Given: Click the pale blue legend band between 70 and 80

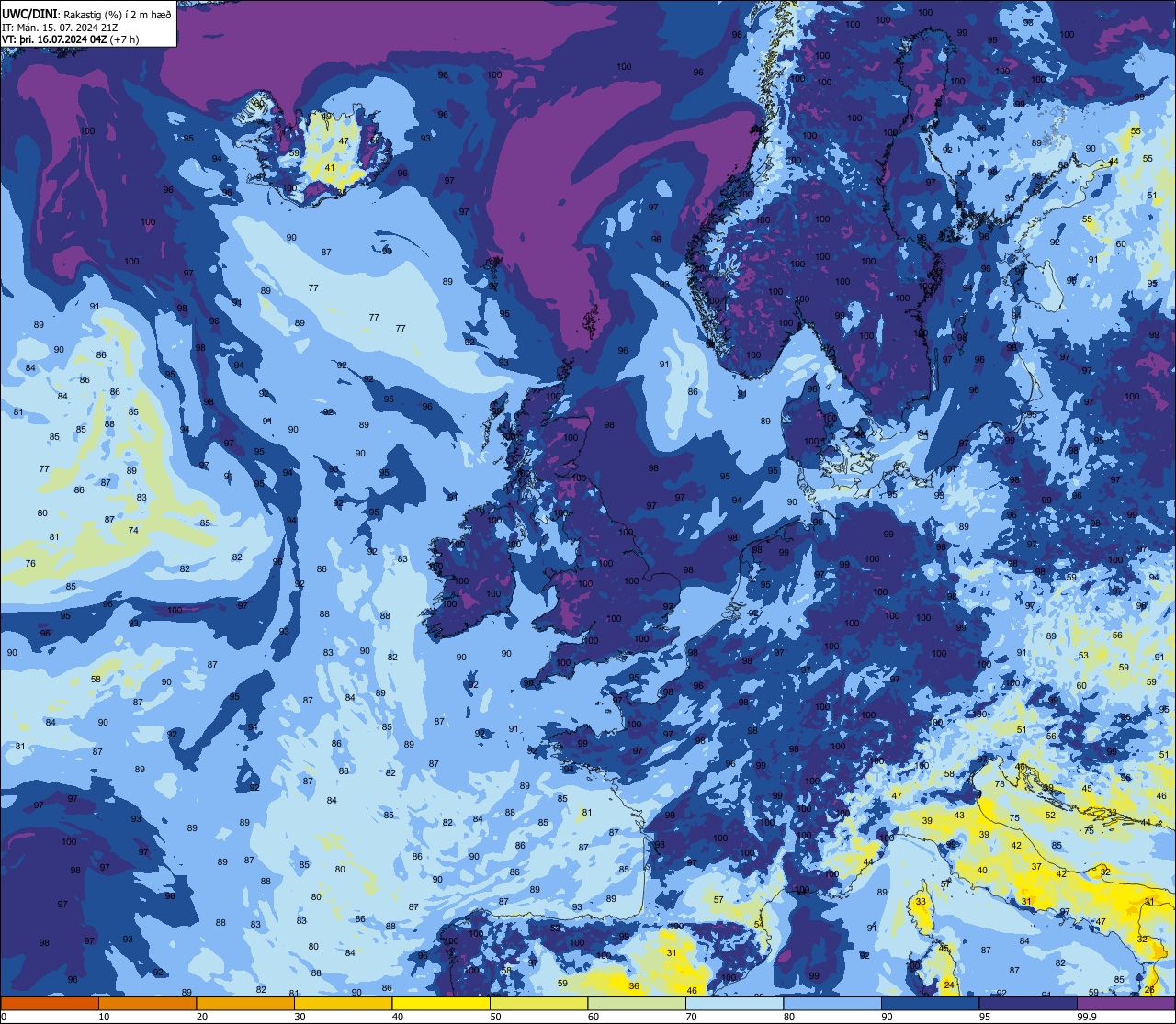Looking at the screenshot, I should (x=734, y=1003).
